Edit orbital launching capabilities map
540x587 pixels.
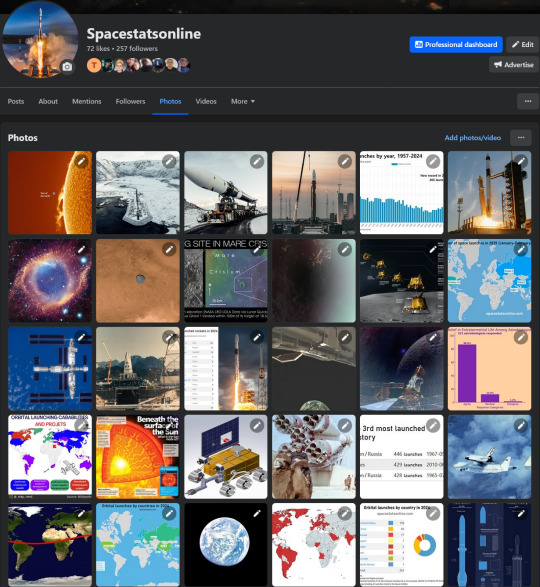(81, 425)
